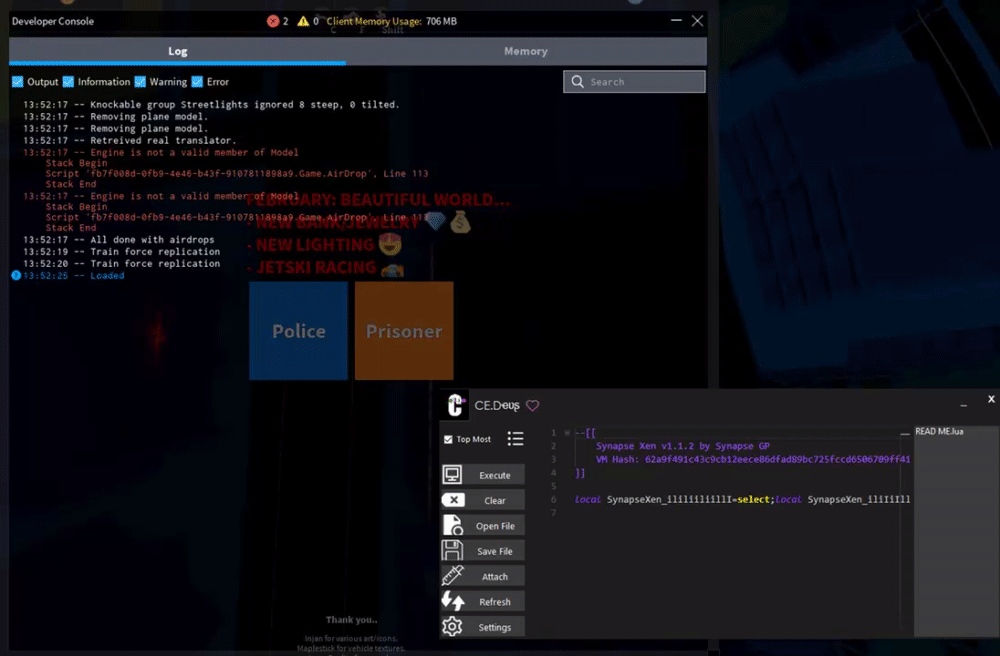The height and width of the screenshot is (656, 1000).
Task: Click the local SynapseXen code line
Action: [742, 500]
